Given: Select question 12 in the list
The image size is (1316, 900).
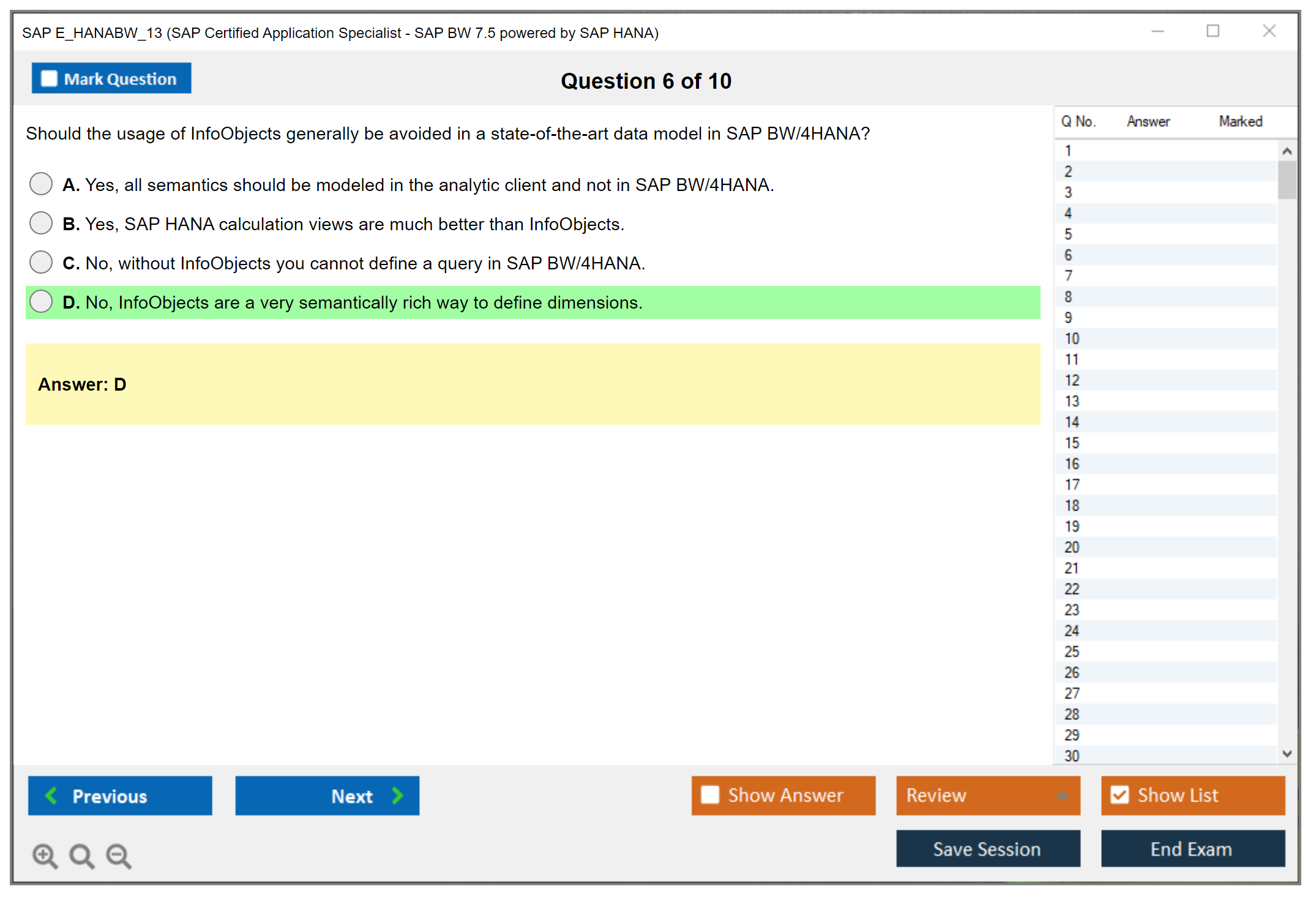Looking at the screenshot, I should [1072, 380].
